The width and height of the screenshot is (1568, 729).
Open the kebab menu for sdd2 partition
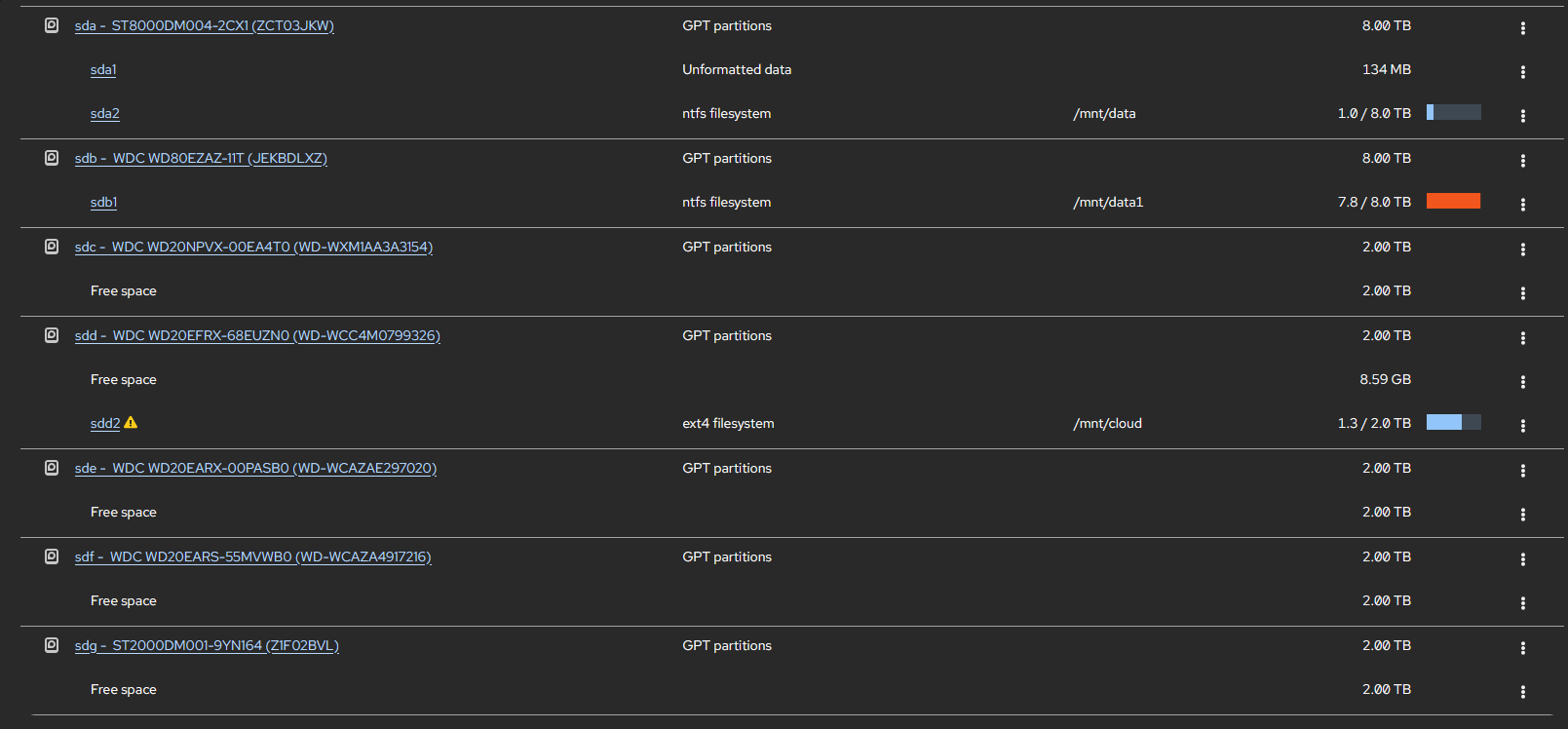[1522, 425]
